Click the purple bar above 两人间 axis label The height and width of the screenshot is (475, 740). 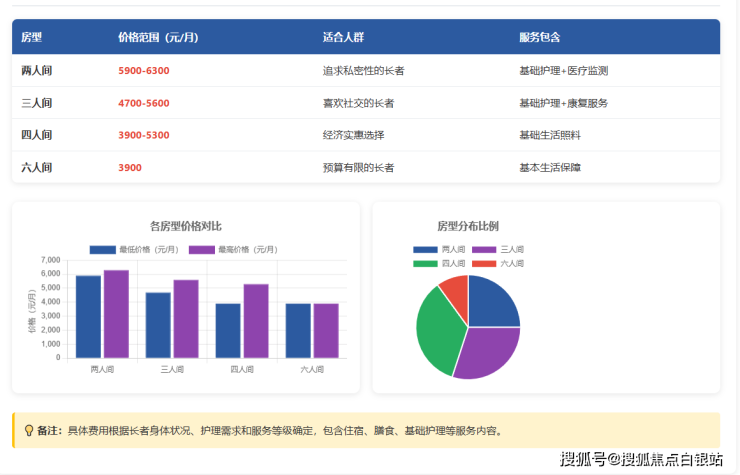(116, 314)
